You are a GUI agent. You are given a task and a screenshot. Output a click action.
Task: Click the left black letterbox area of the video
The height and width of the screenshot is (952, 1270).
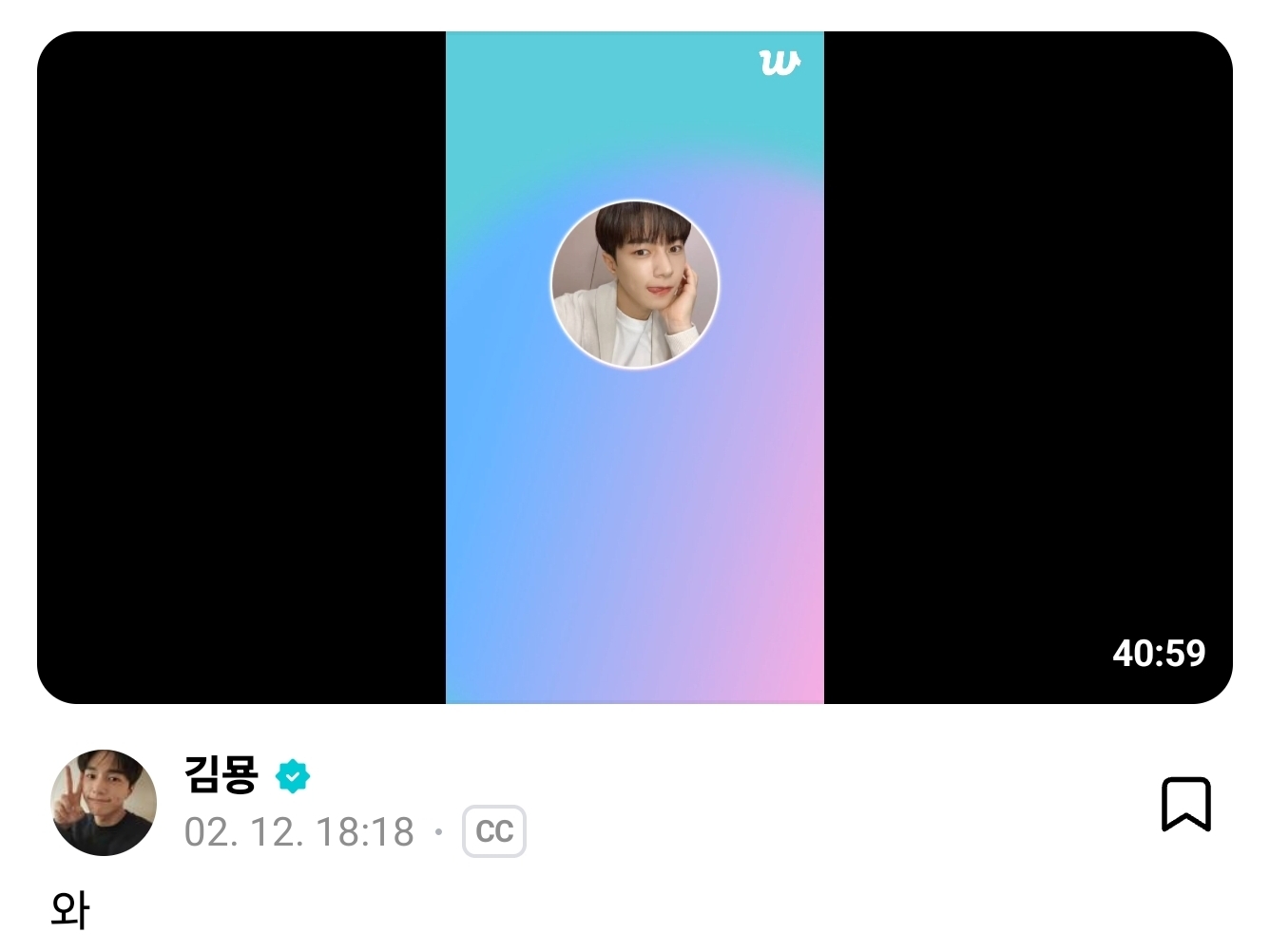[241, 368]
